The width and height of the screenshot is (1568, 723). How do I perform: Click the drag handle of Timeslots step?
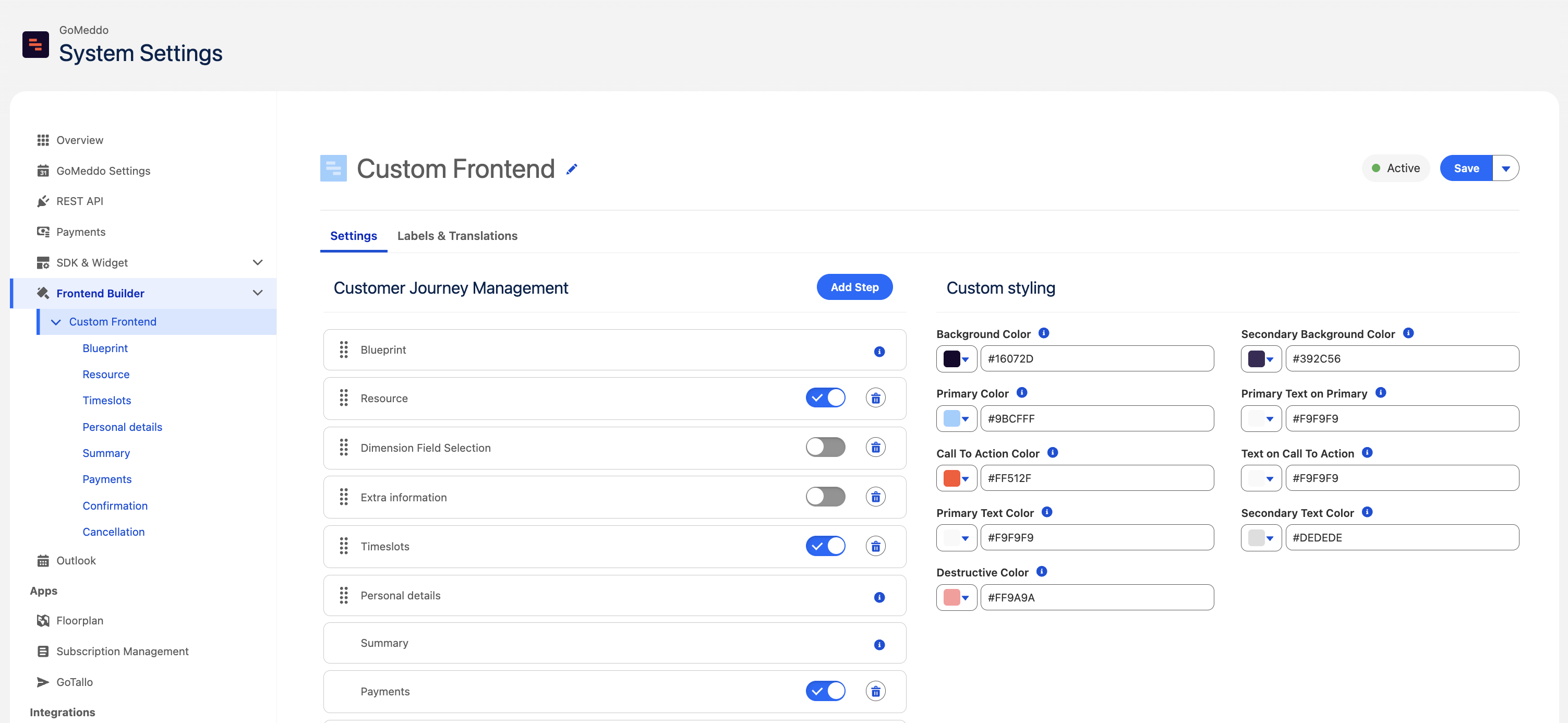click(x=344, y=546)
